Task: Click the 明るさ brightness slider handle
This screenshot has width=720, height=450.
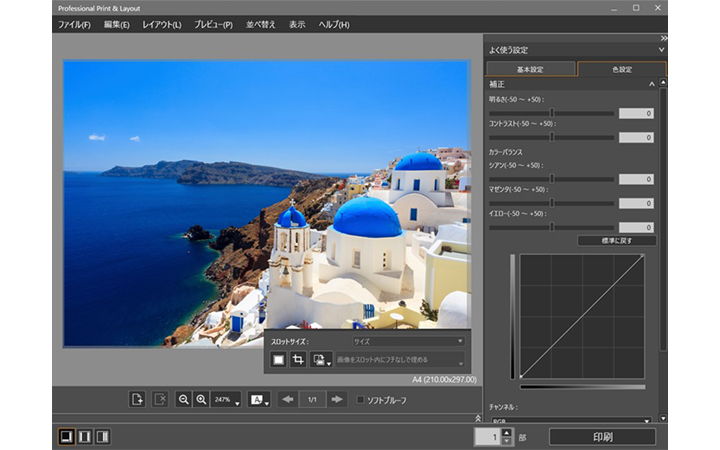Action: click(x=552, y=113)
